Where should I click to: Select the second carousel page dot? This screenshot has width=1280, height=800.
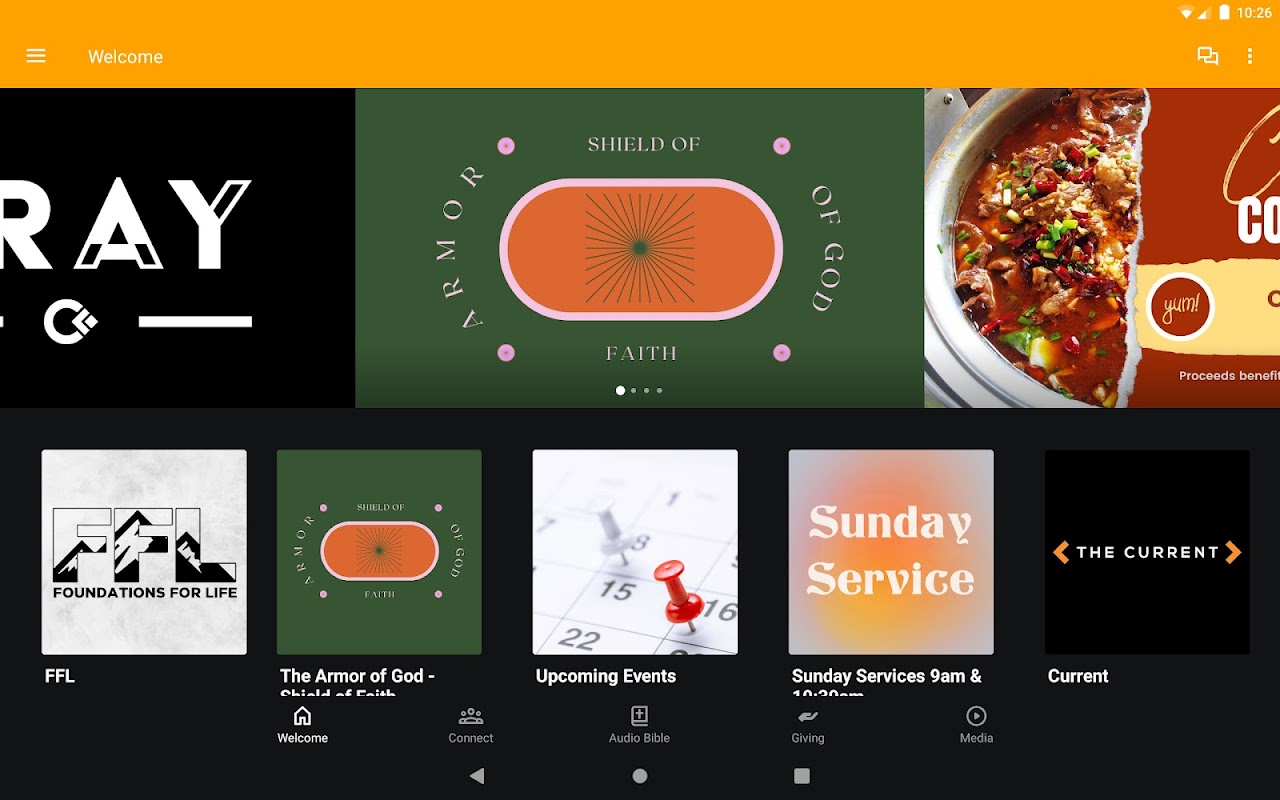(634, 391)
